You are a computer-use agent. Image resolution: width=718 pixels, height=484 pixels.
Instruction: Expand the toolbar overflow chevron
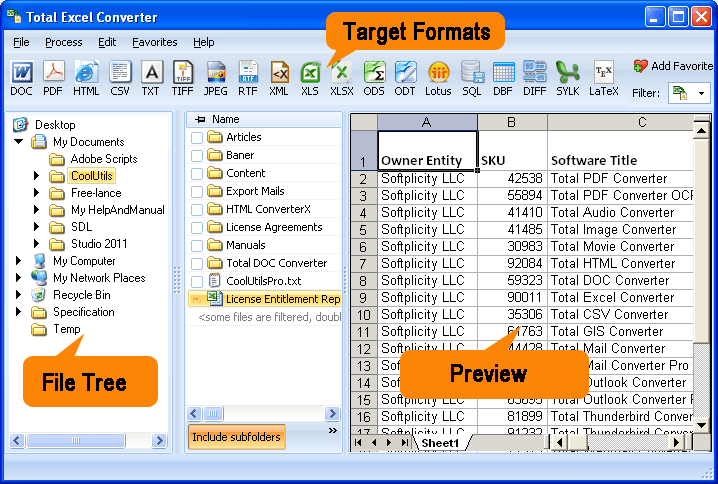point(333,430)
